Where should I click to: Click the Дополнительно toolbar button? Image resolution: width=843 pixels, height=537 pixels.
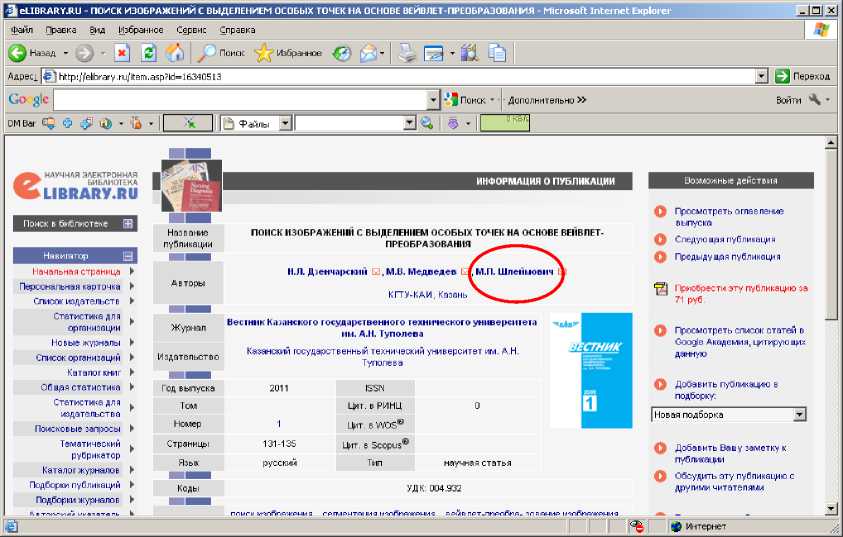(547, 100)
